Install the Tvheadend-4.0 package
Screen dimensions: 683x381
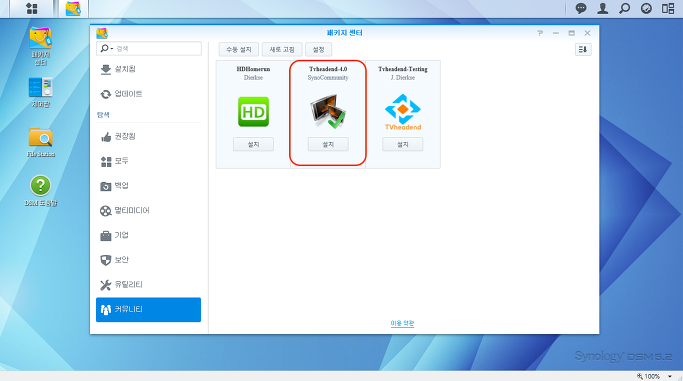click(328, 145)
